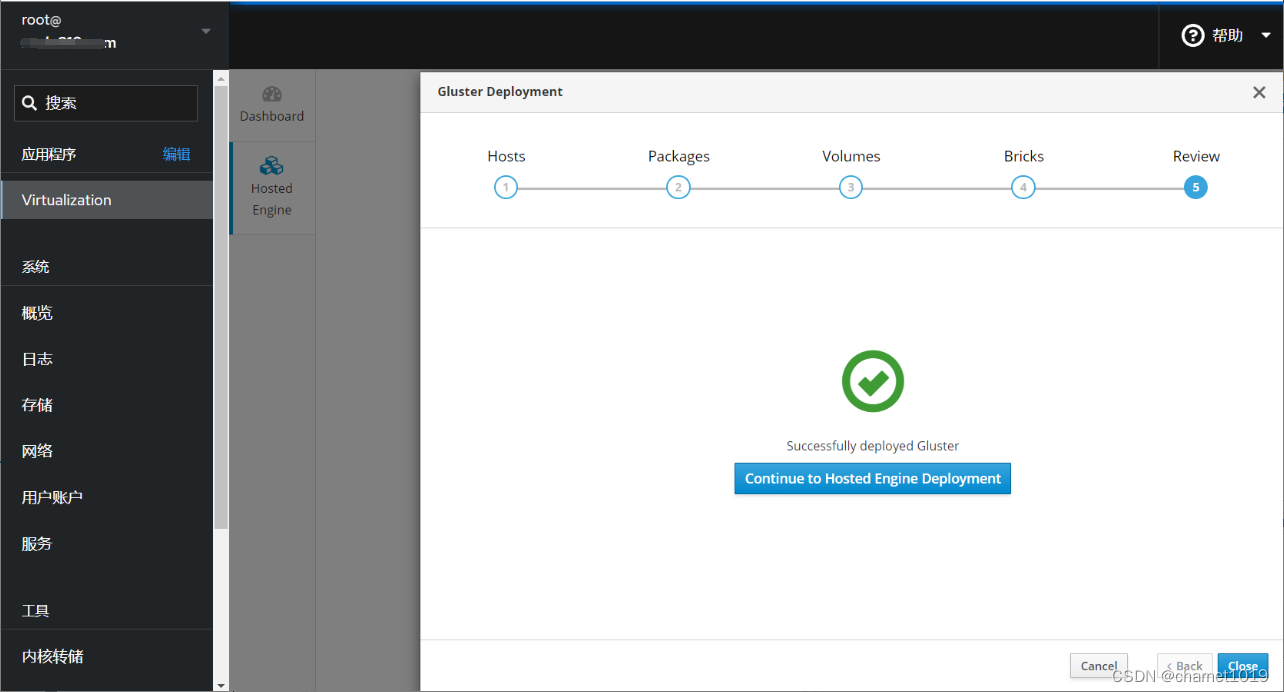Select Virtualization in the sidebar
This screenshot has height=692, width=1284.
click(107, 200)
